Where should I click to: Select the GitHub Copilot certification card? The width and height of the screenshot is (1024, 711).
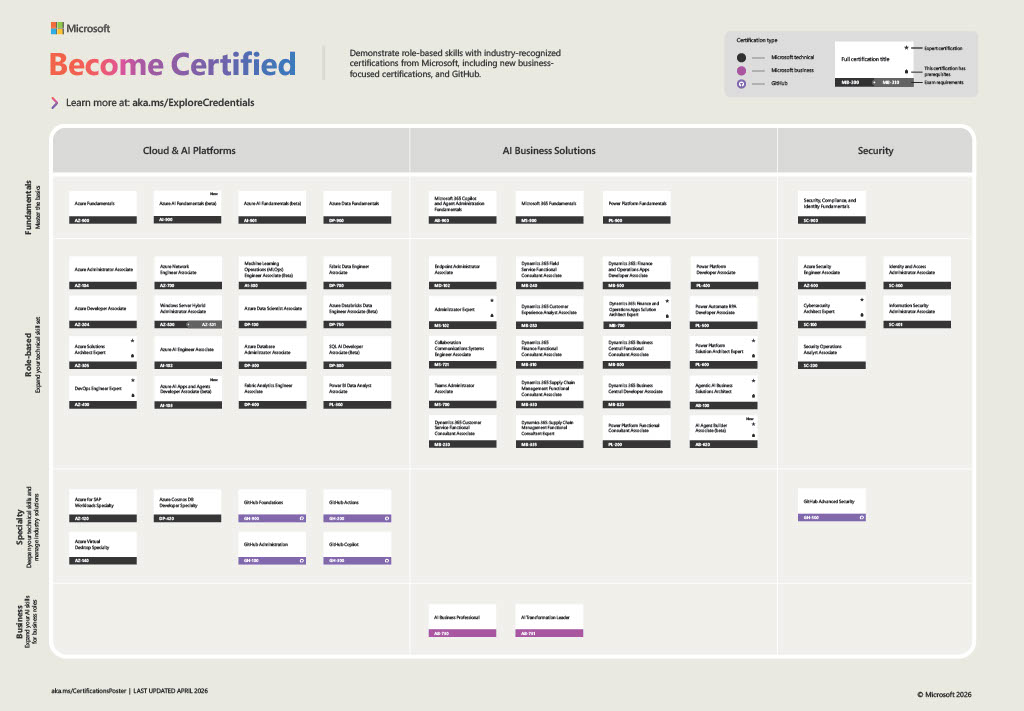357,549
